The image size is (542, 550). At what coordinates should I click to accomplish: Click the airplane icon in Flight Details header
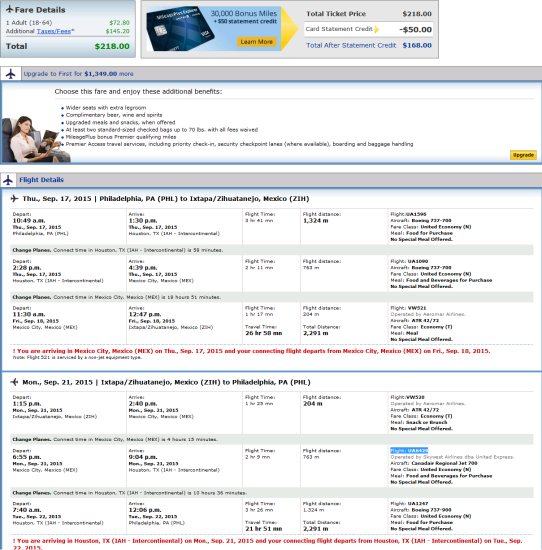pyautogui.click(x=8, y=180)
